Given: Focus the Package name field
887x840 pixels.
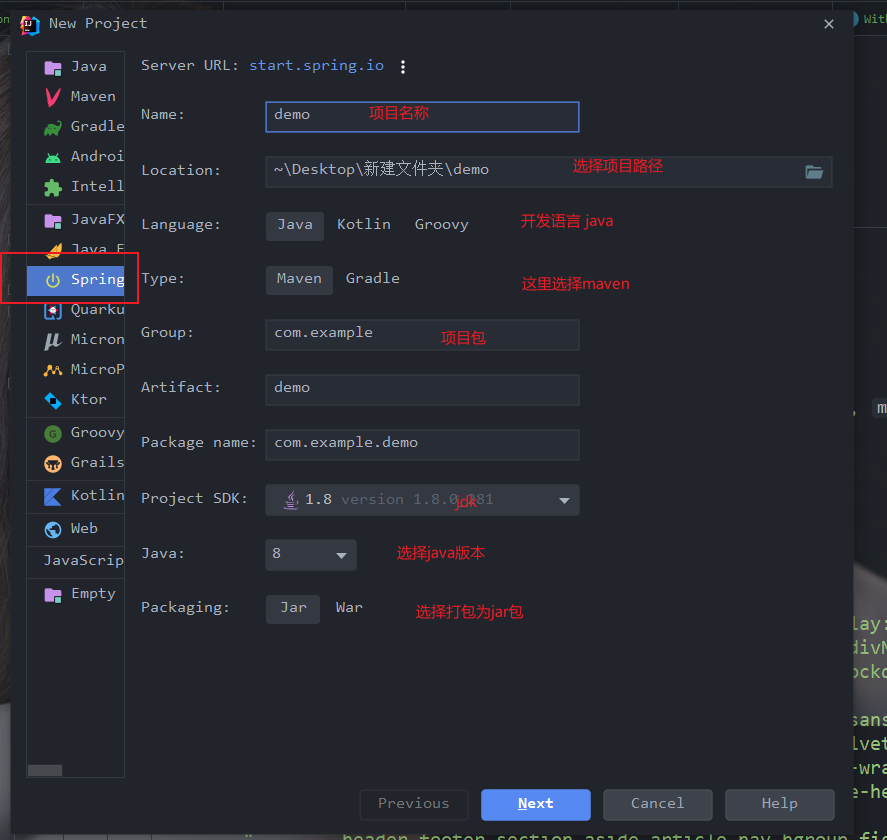Looking at the screenshot, I should 422,445.
